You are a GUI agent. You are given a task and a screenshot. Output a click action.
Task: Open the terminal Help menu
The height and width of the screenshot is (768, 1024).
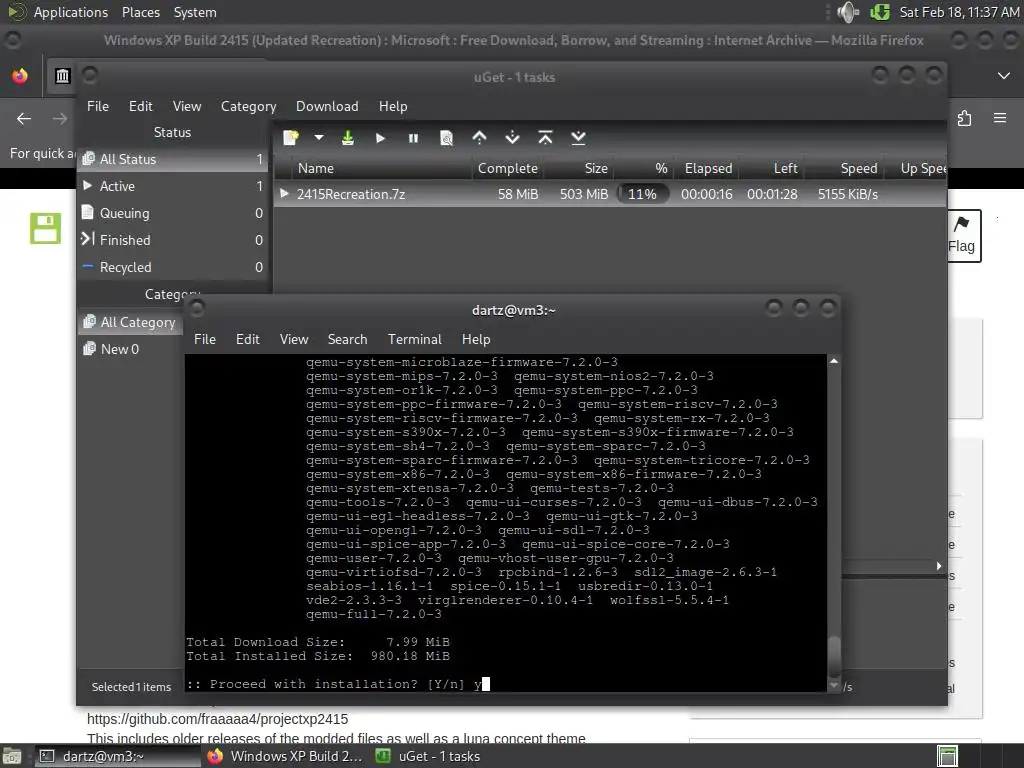pos(476,340)
